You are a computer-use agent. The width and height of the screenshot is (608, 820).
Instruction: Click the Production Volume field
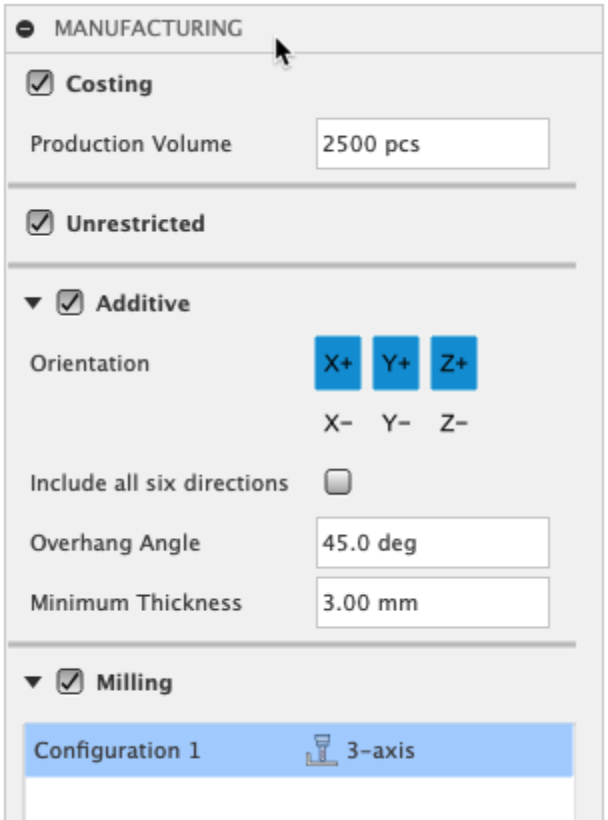coord(432,144)
